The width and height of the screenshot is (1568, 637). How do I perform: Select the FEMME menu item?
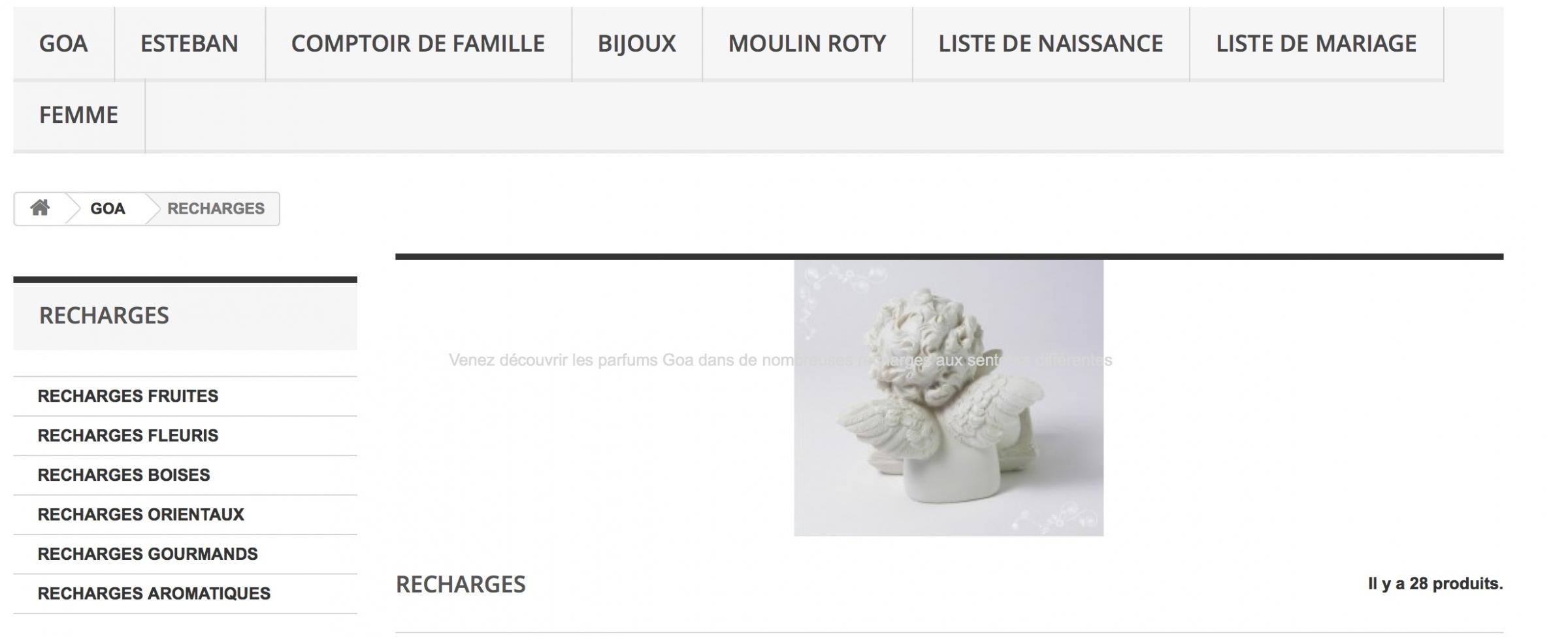coord(78,116)
